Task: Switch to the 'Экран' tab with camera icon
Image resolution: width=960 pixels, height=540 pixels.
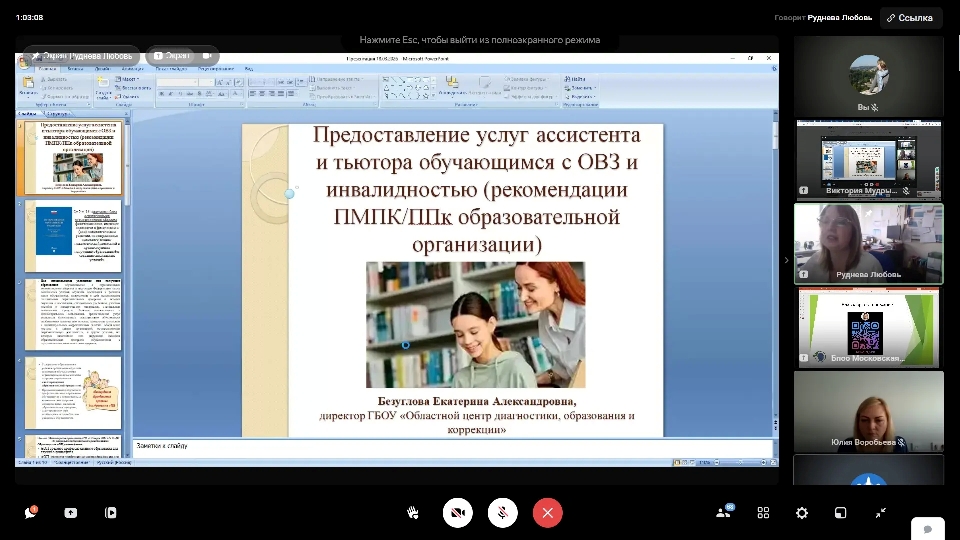Action: coord(183,56)
